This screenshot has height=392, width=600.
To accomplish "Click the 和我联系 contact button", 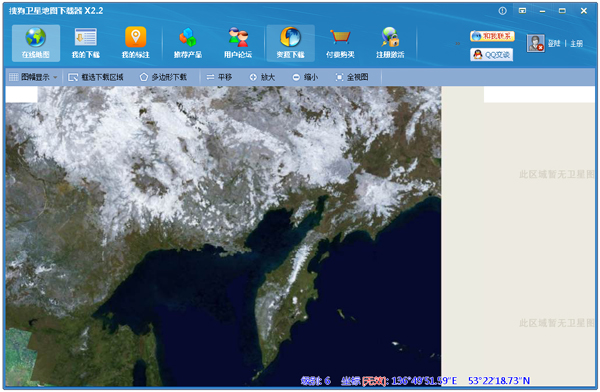I will click(492, 36).
